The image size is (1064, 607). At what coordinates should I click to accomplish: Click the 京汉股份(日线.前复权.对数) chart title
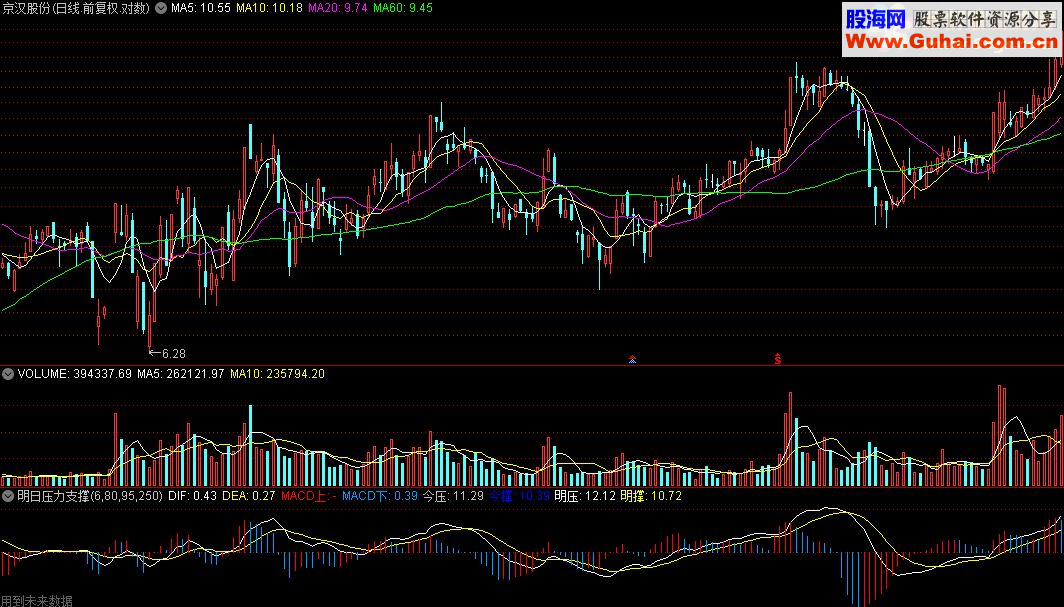[76, 8]
